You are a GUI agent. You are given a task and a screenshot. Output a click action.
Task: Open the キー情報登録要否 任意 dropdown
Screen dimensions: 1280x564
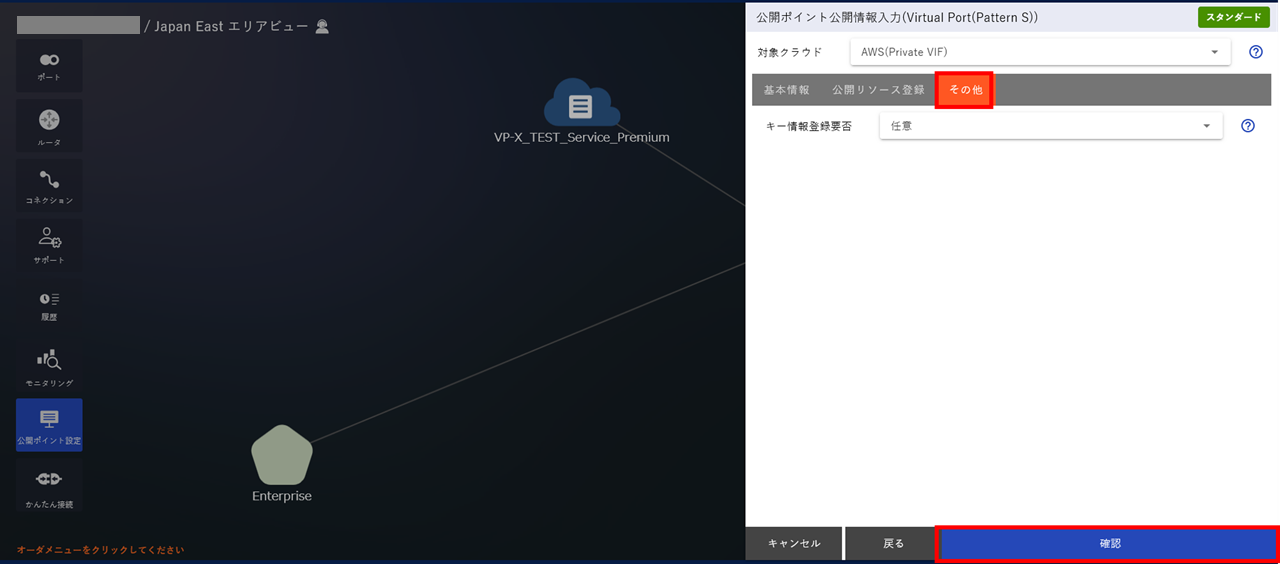click(1051, 126)
